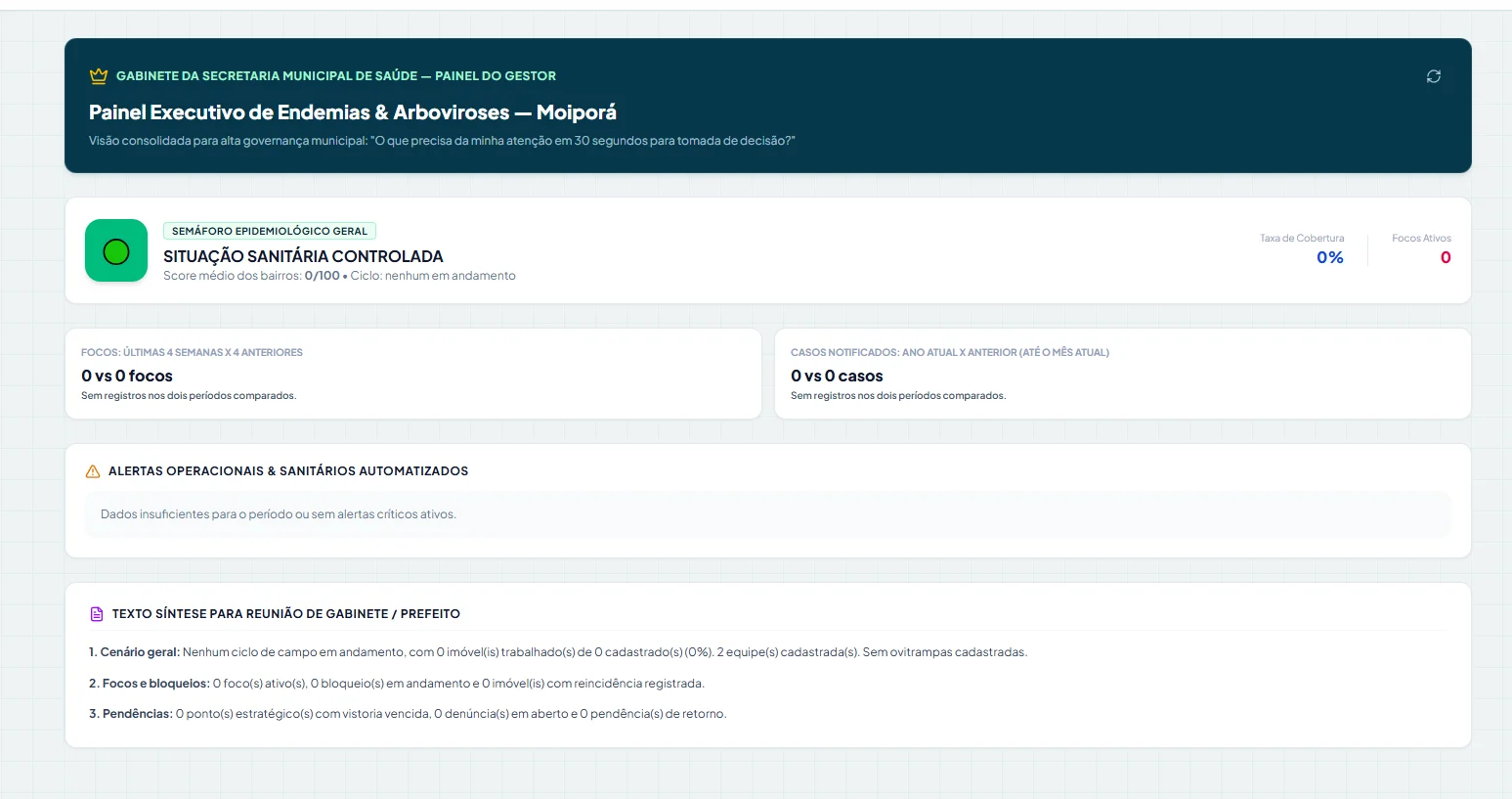Click 'Sem registros' note under casos

898,396
